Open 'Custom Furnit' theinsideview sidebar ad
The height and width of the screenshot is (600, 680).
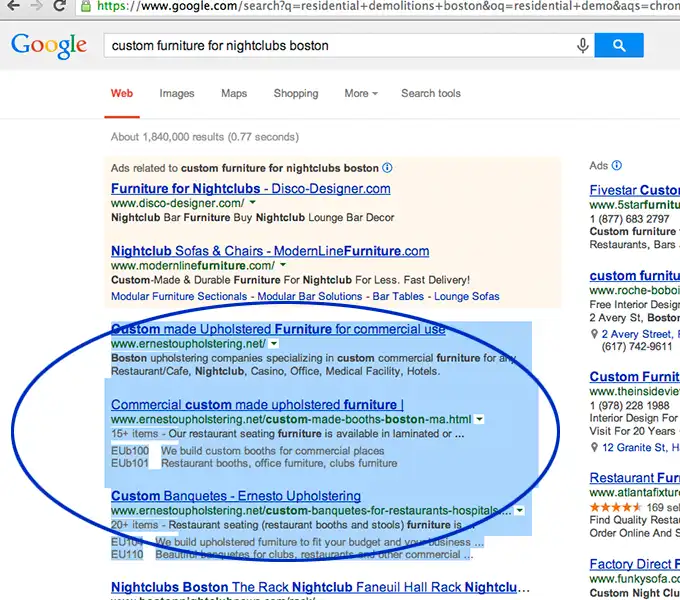point(634,377)
